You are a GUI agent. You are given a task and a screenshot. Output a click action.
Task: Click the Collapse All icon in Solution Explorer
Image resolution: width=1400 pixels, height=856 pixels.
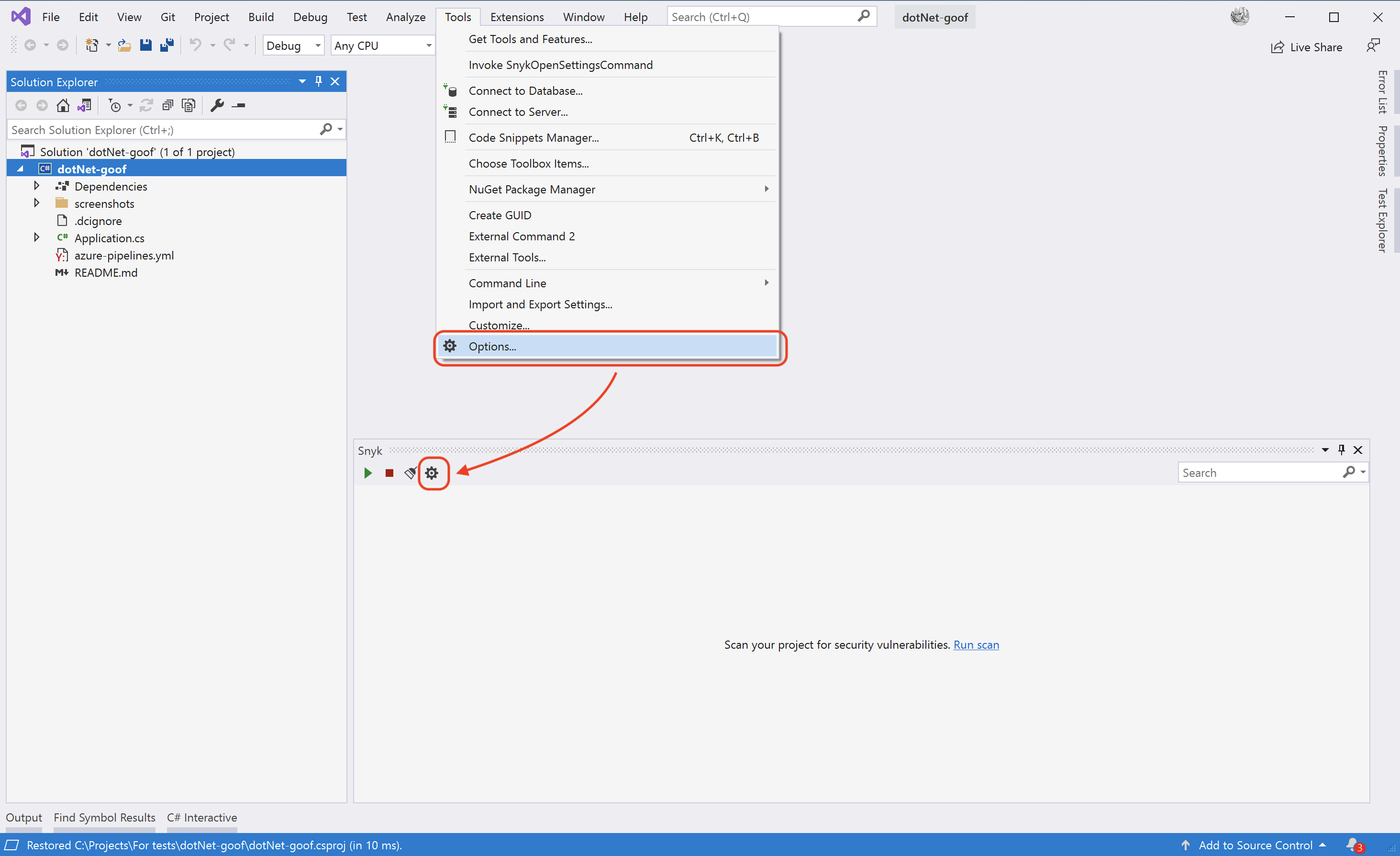click(167, 105)
